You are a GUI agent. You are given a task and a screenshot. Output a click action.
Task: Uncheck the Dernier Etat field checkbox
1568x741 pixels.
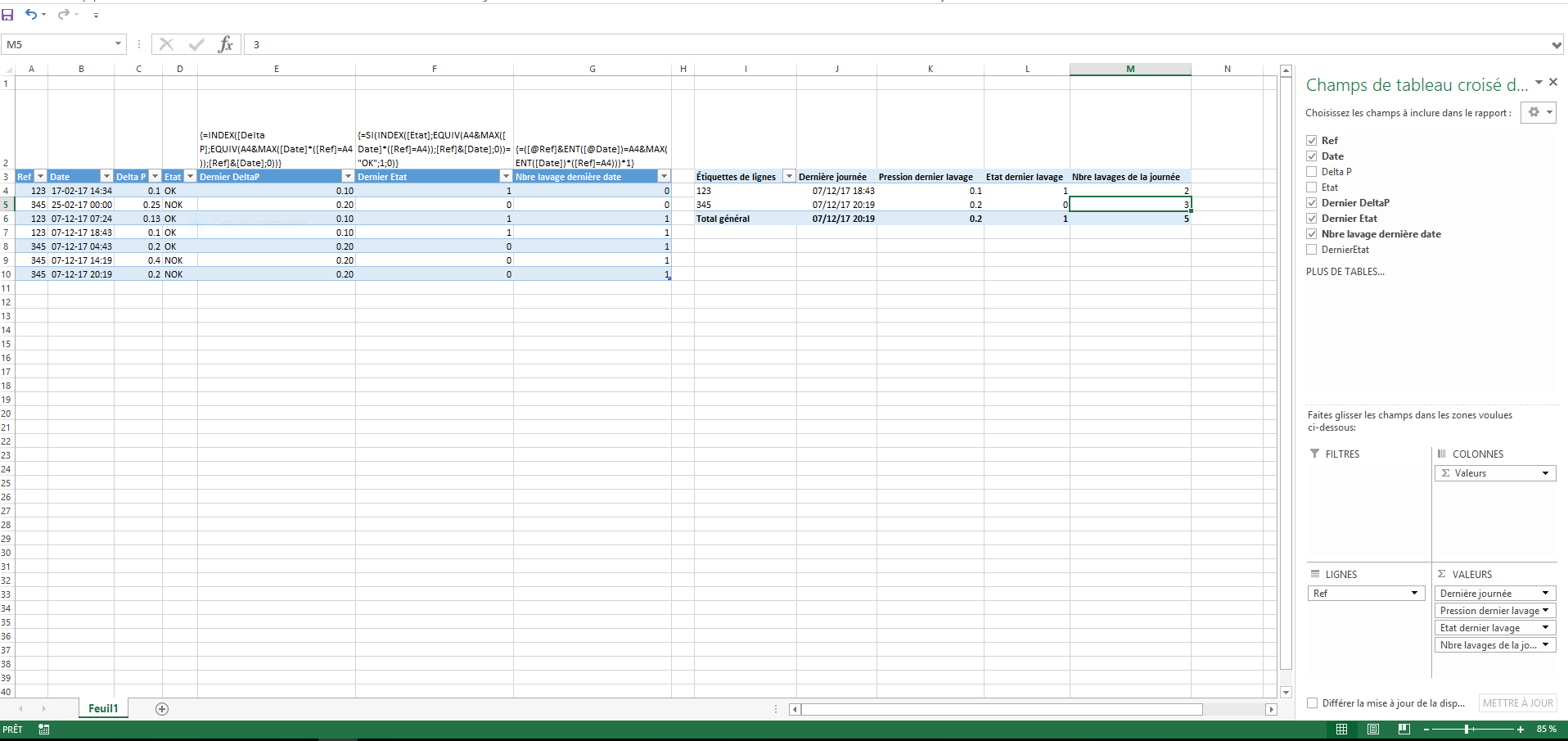tap(1312, 219)
